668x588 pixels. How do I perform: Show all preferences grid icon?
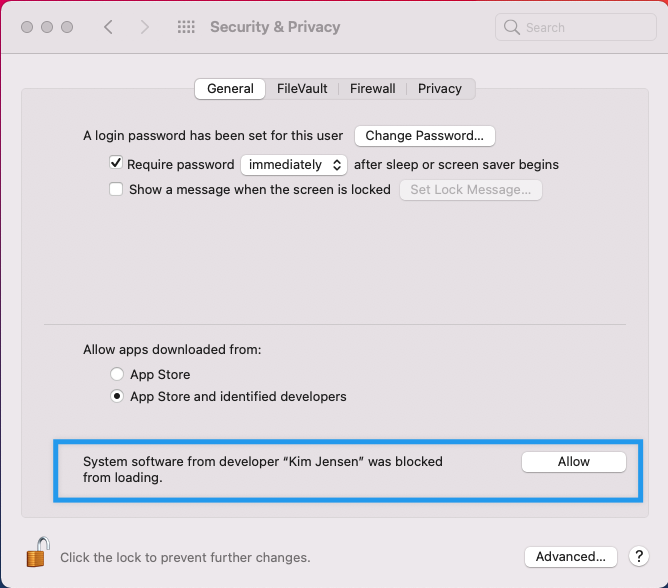tap(186, 27)
